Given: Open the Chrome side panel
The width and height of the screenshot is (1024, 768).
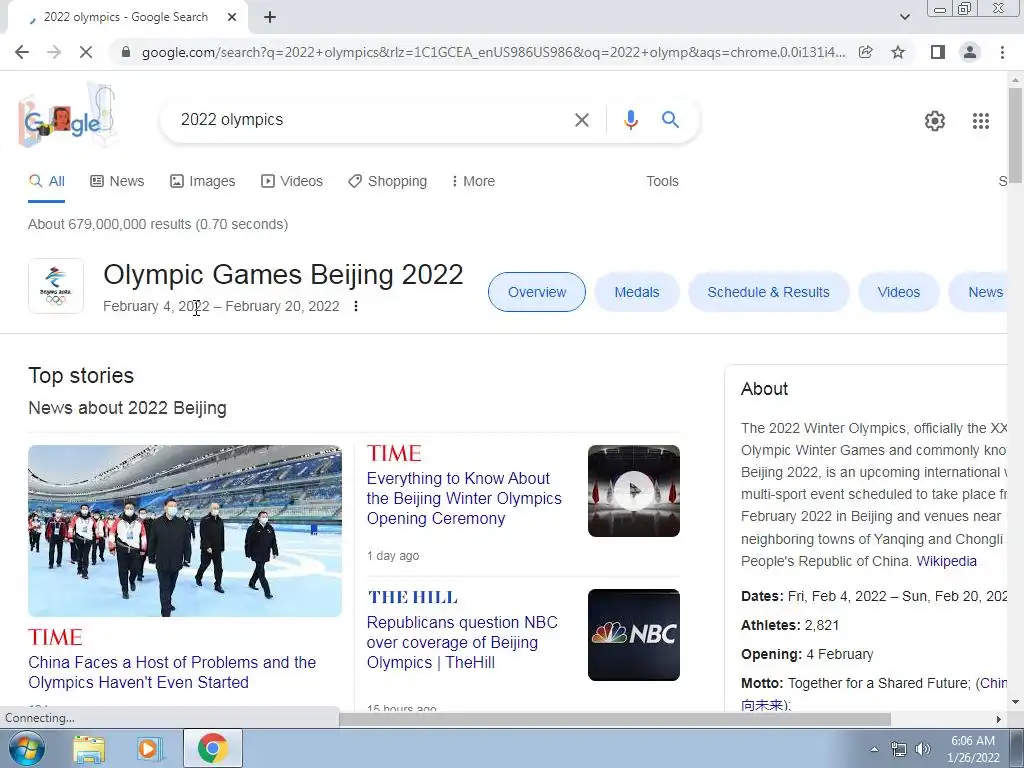Looking at the screenshot, I should tap(938, 52).
